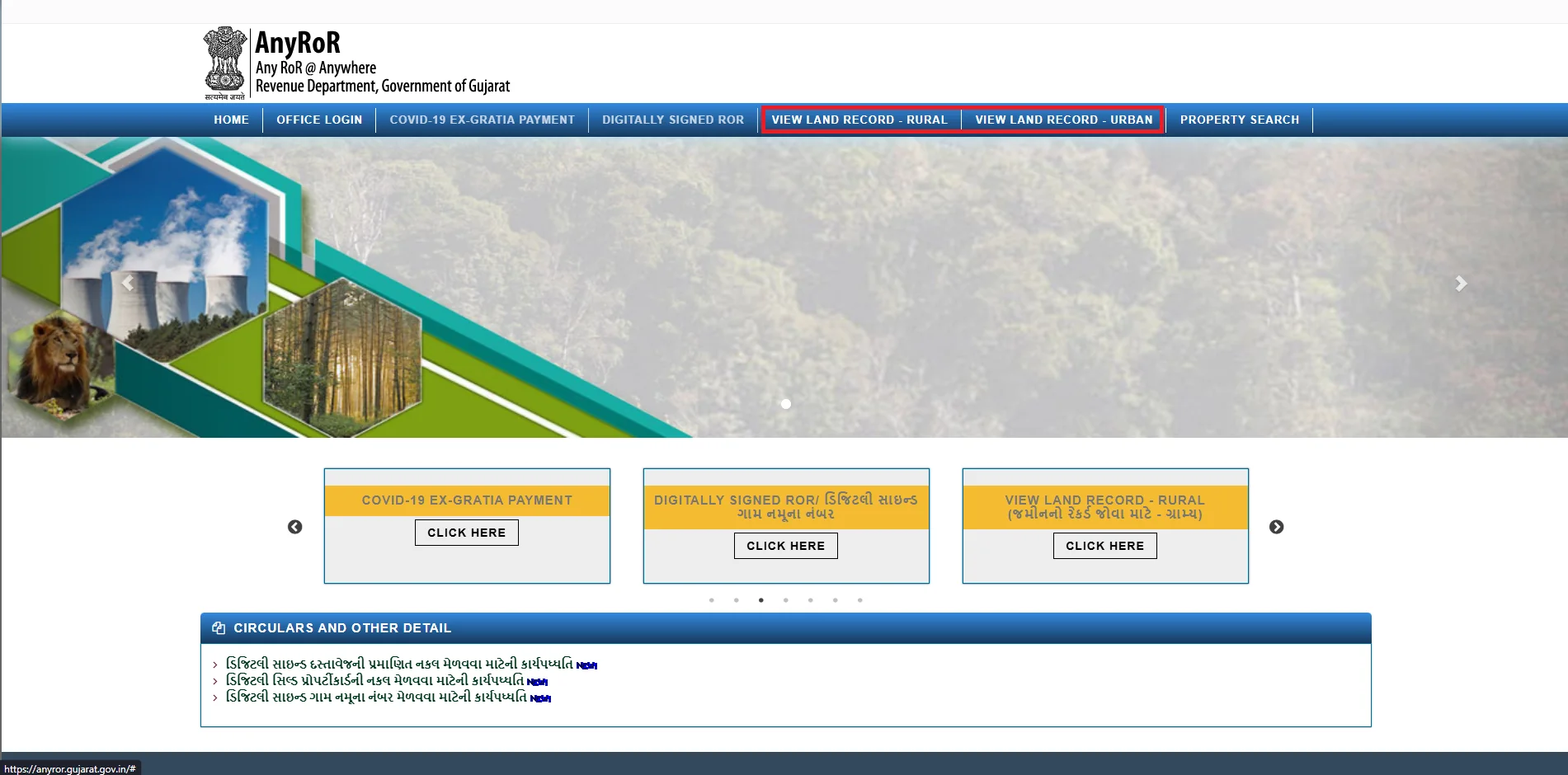Screen dimensions: 1568x775
Task: Switch to the PROPERTY SEARCH tab
Action: click(x=1239, y=120)
